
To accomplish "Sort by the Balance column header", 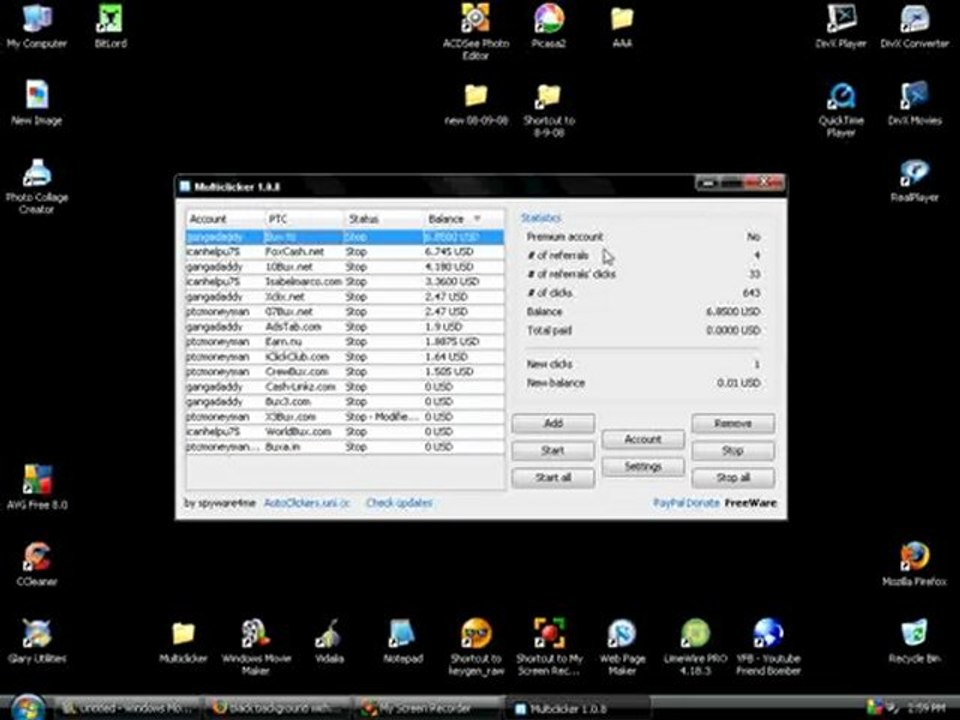I will [x=463, y=219].
